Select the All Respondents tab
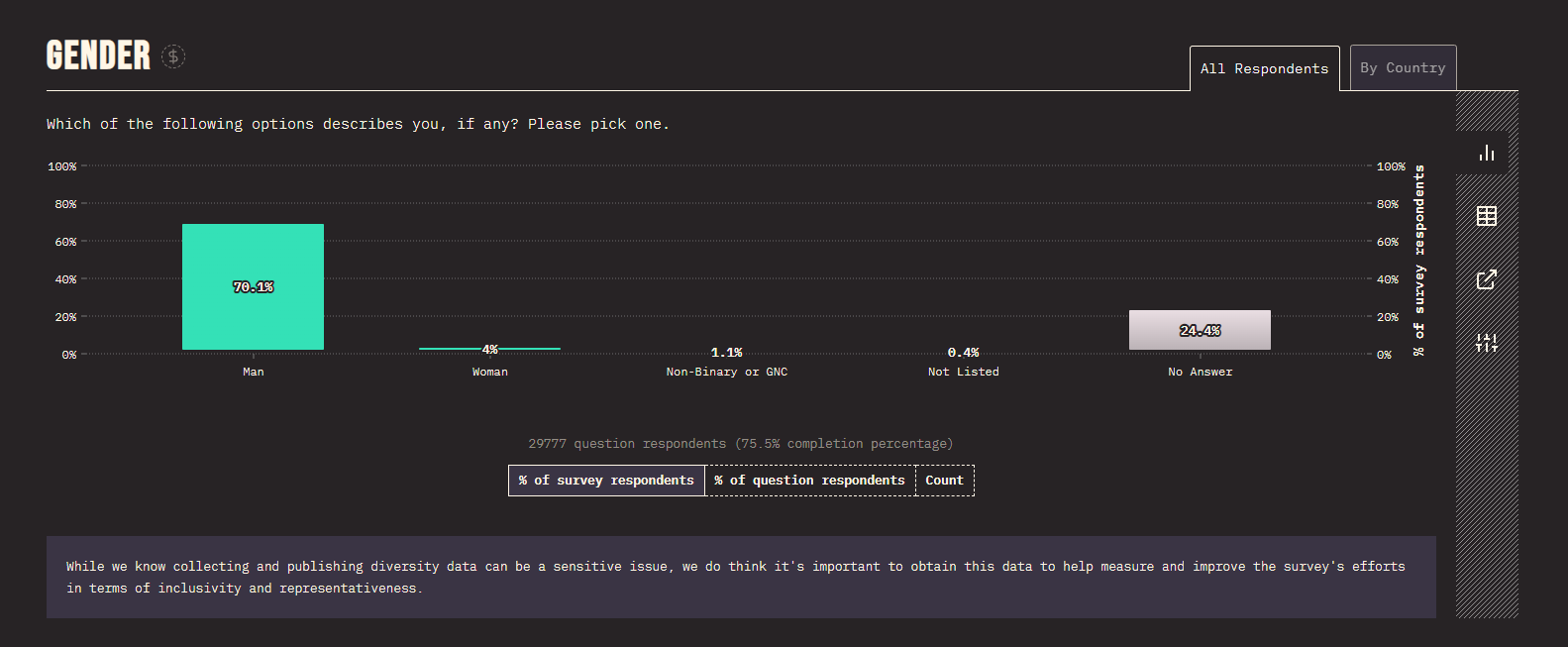This screenshot has width=1568, height=647. click(x=1264, y=68)
